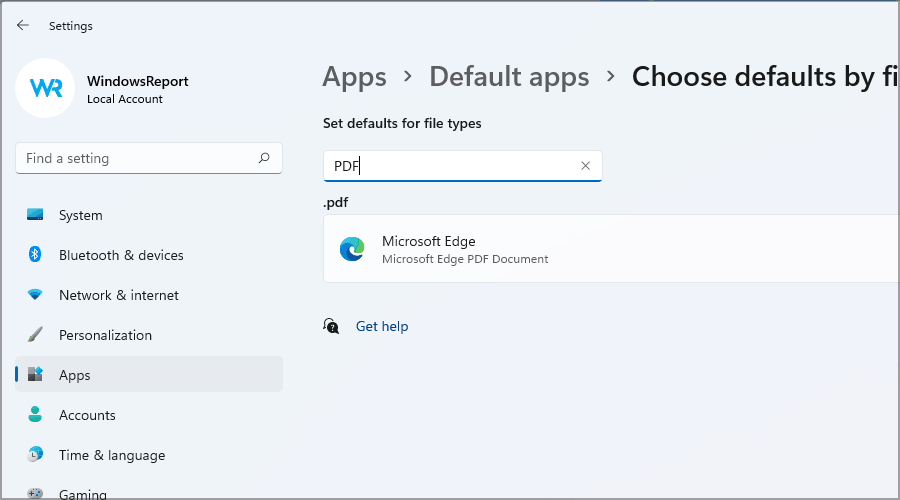Viewport: 900px width, 500px height.
Task: Go to Network & internet settings
Action: tap(149, 295)
